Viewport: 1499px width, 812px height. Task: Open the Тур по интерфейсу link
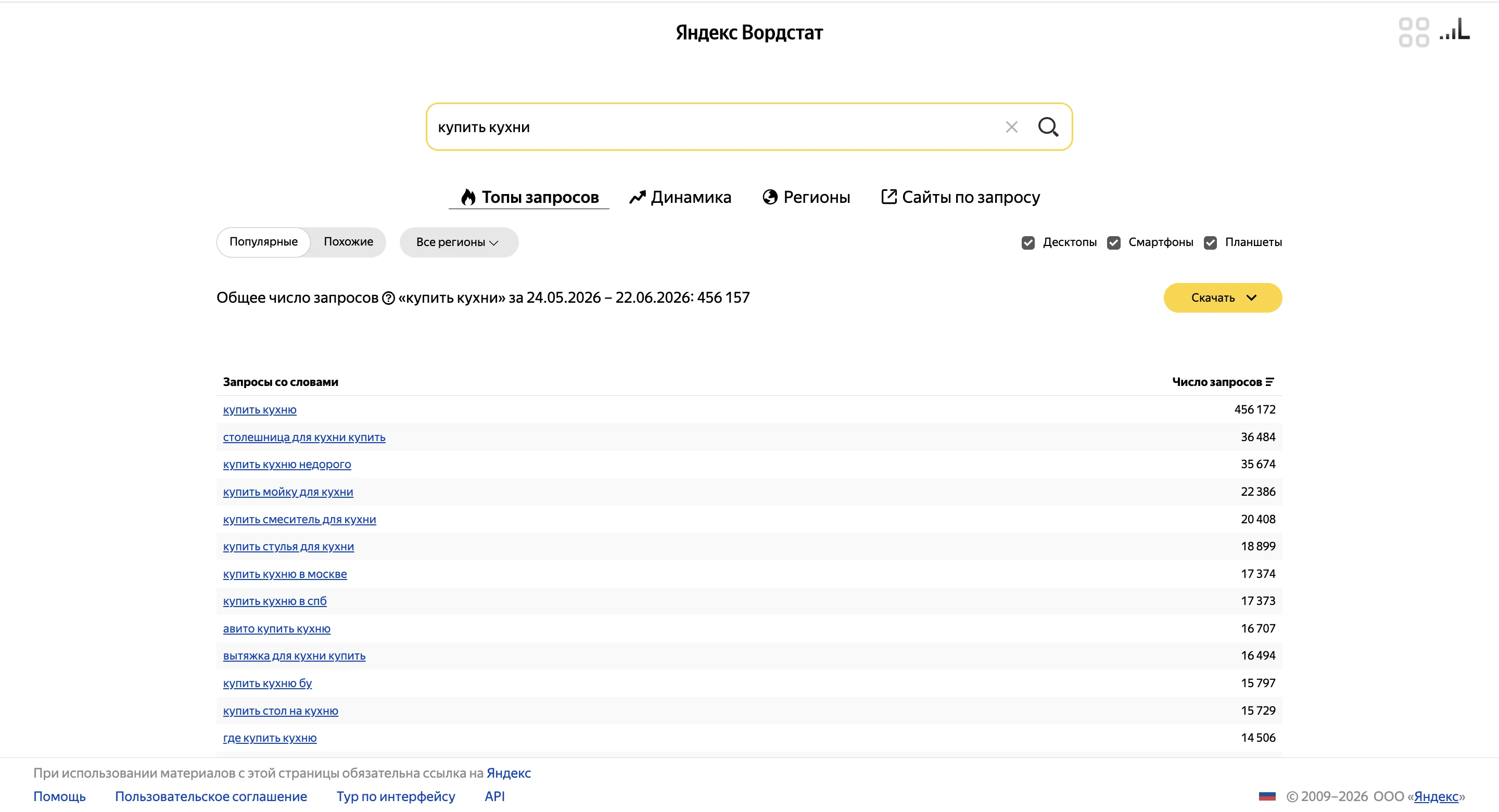396,796
